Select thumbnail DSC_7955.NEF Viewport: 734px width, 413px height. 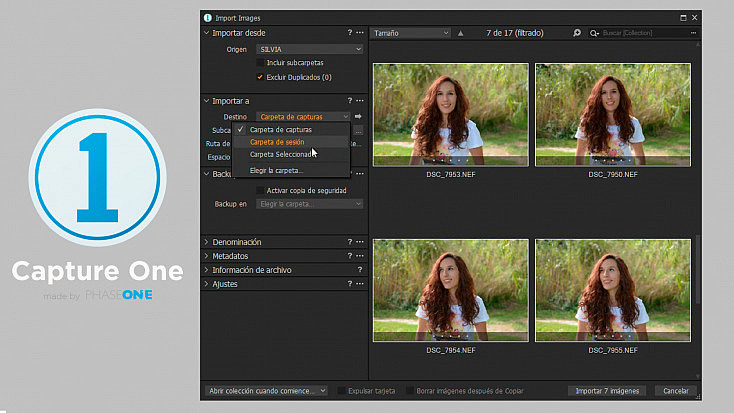click(613, 290)
